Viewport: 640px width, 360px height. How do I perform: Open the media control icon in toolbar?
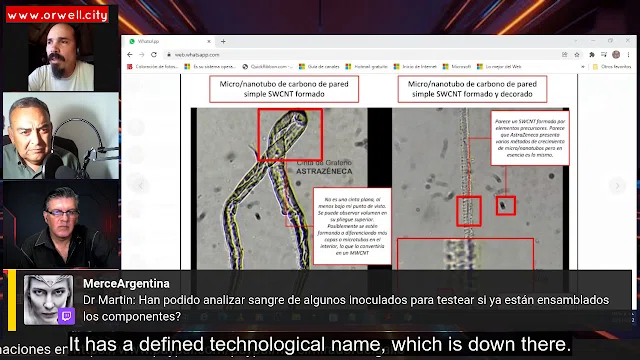[604, 55]
